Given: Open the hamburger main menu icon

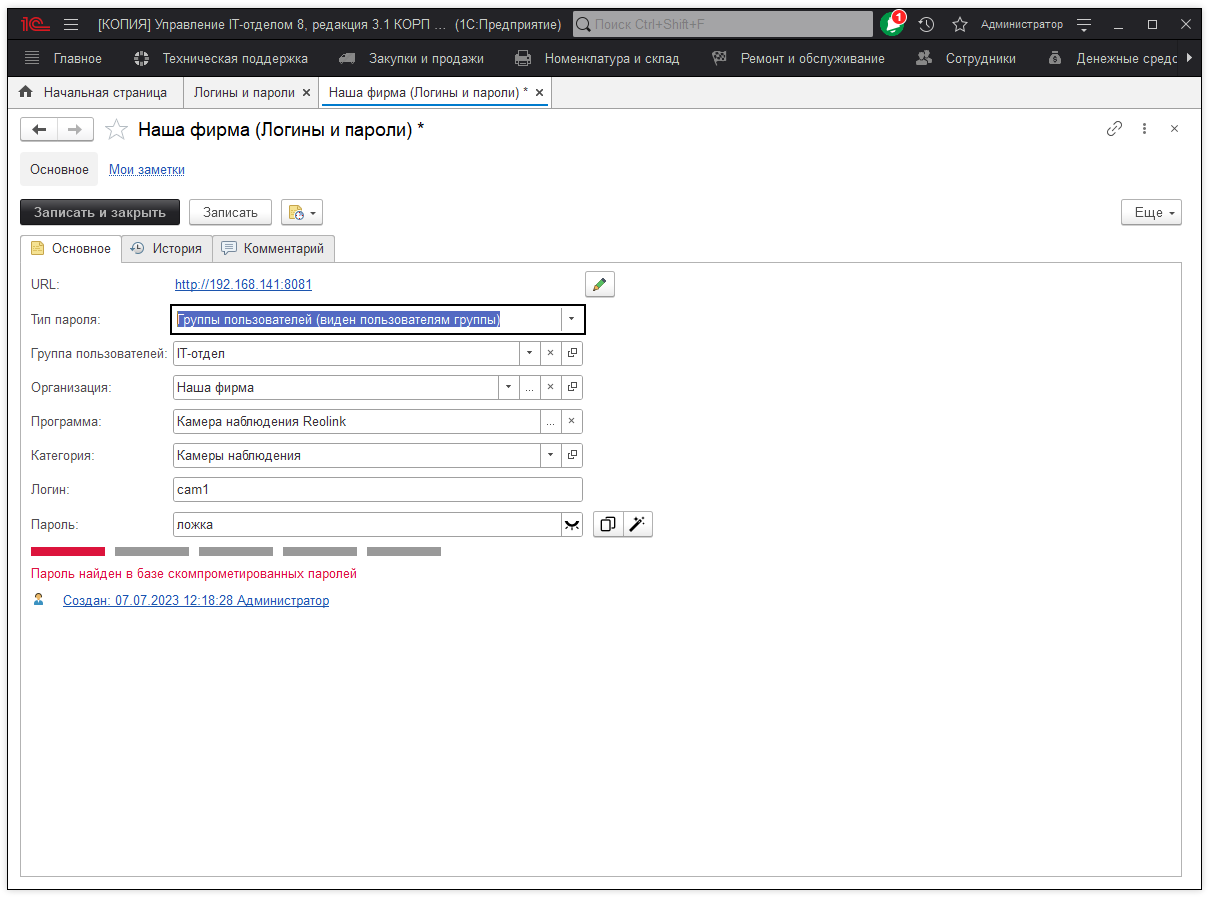Looking at the screenshot, I should click(x=71, y=24).
